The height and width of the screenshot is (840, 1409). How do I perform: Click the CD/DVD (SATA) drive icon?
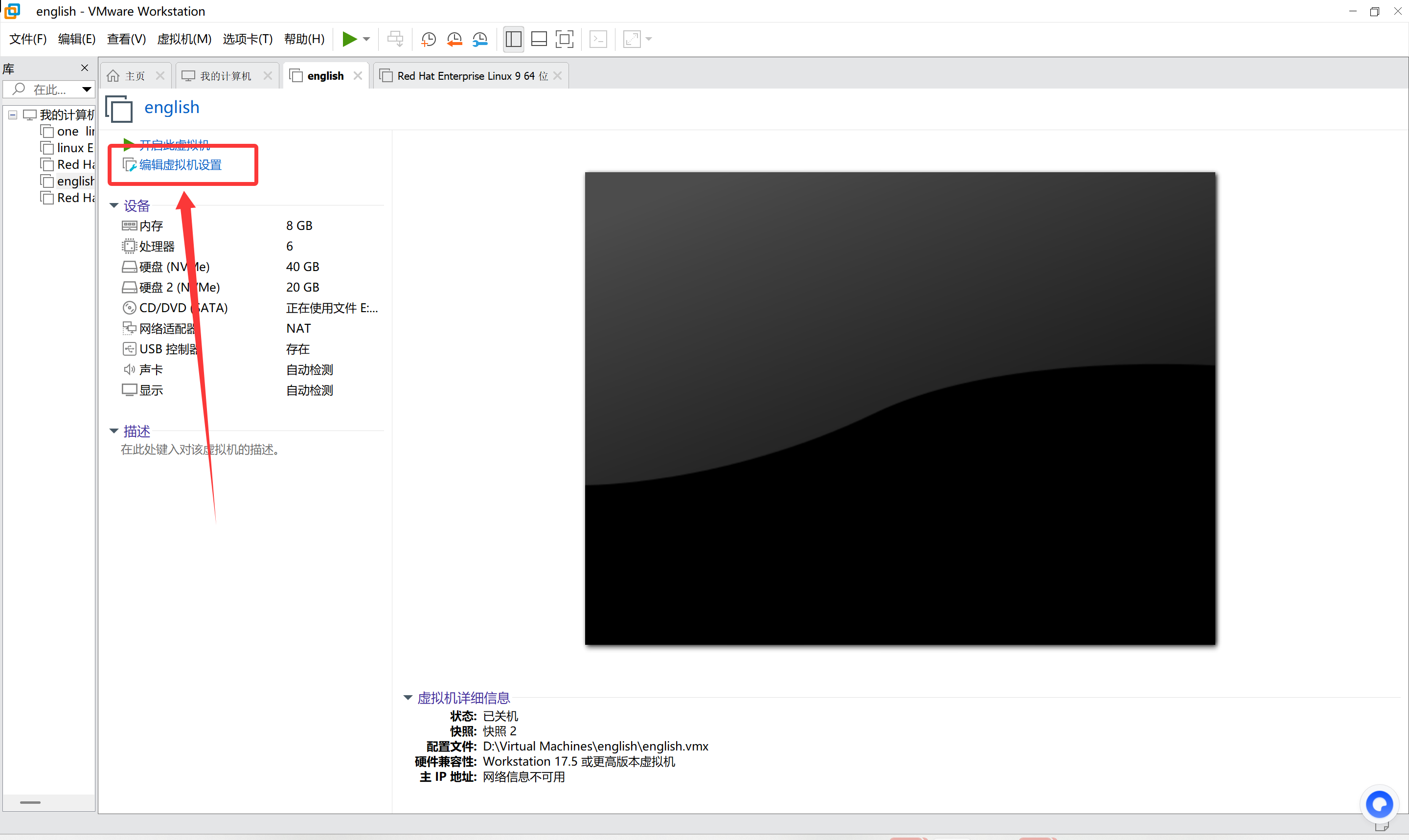pos(129,308)
